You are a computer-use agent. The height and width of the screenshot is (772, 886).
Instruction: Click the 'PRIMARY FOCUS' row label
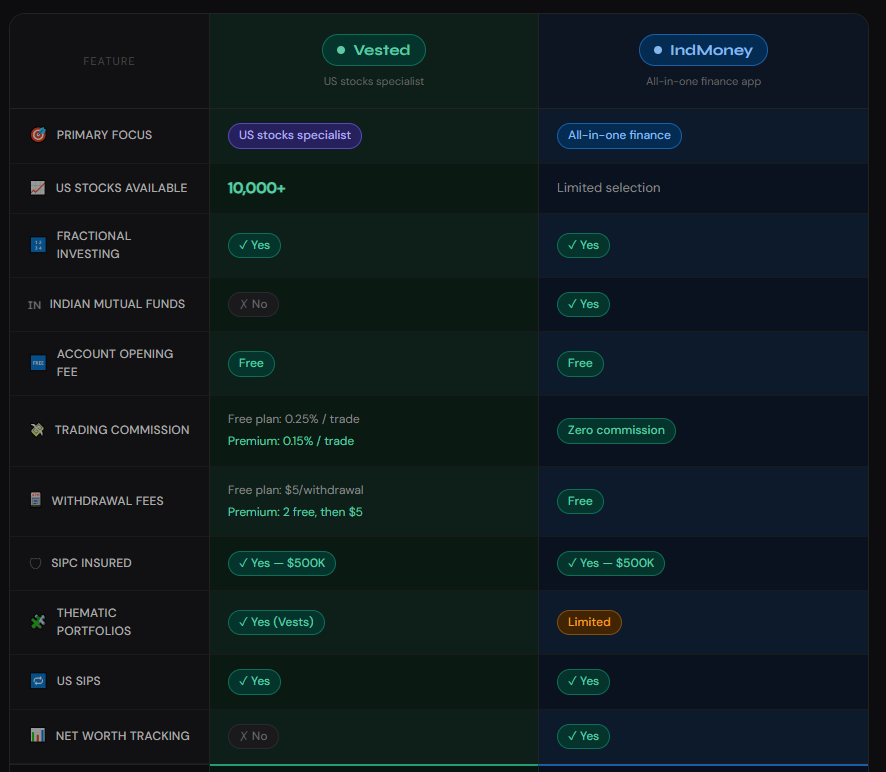coord(104,135)
